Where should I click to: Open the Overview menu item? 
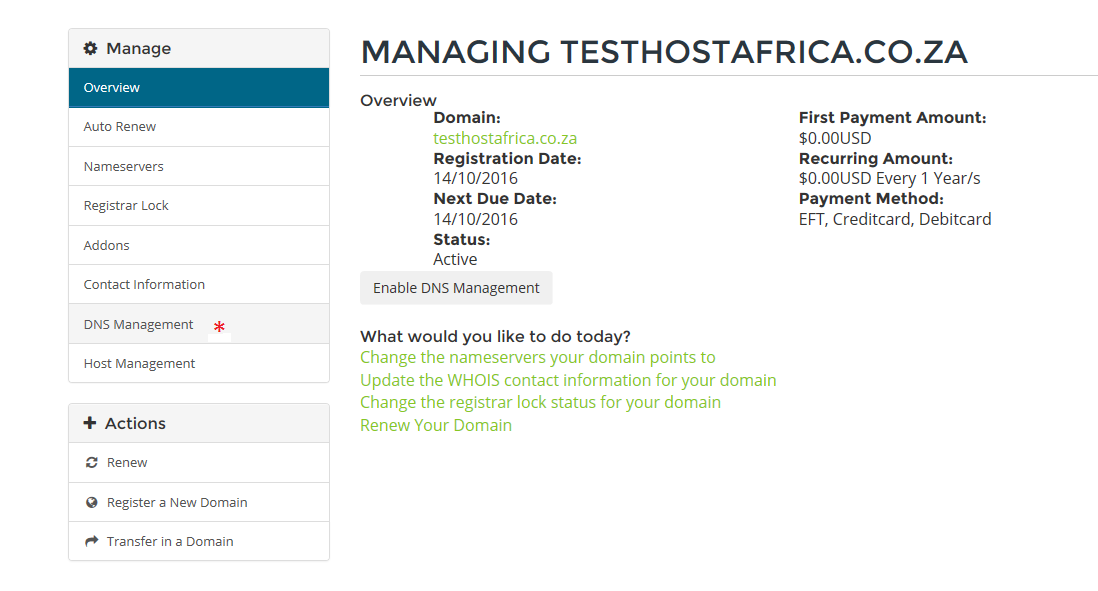click(x=199, y=88)
